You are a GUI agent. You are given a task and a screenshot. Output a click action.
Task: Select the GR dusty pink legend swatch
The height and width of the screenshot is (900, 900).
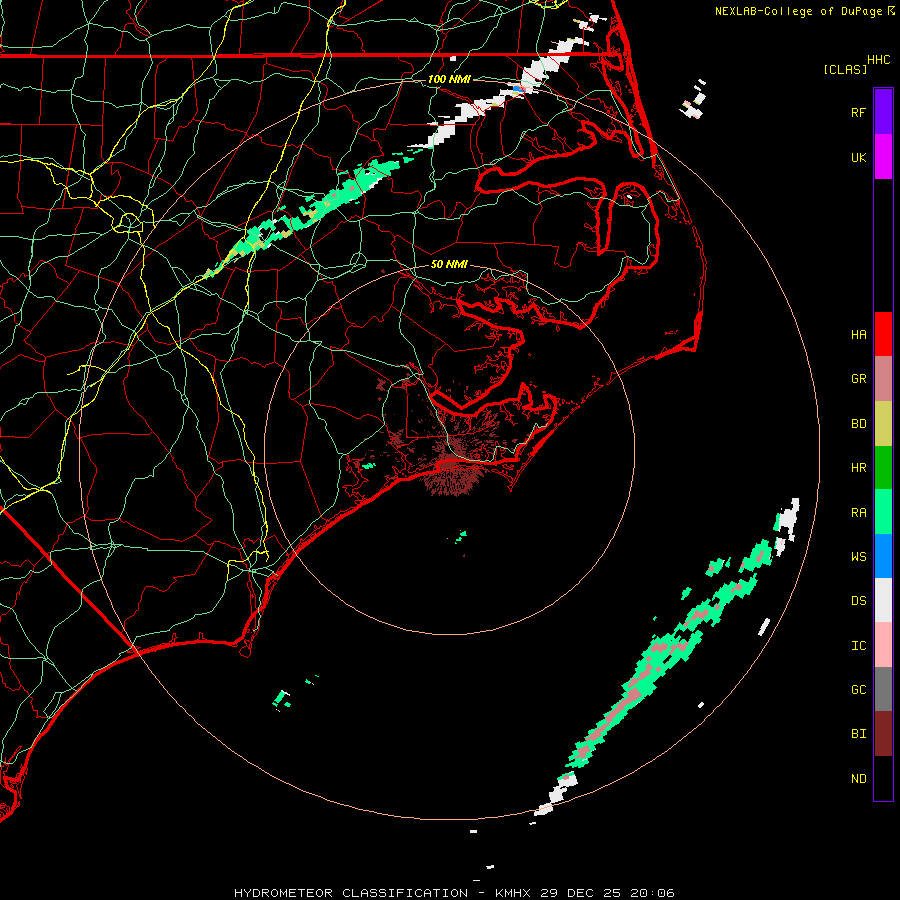[x=883, y=379]
